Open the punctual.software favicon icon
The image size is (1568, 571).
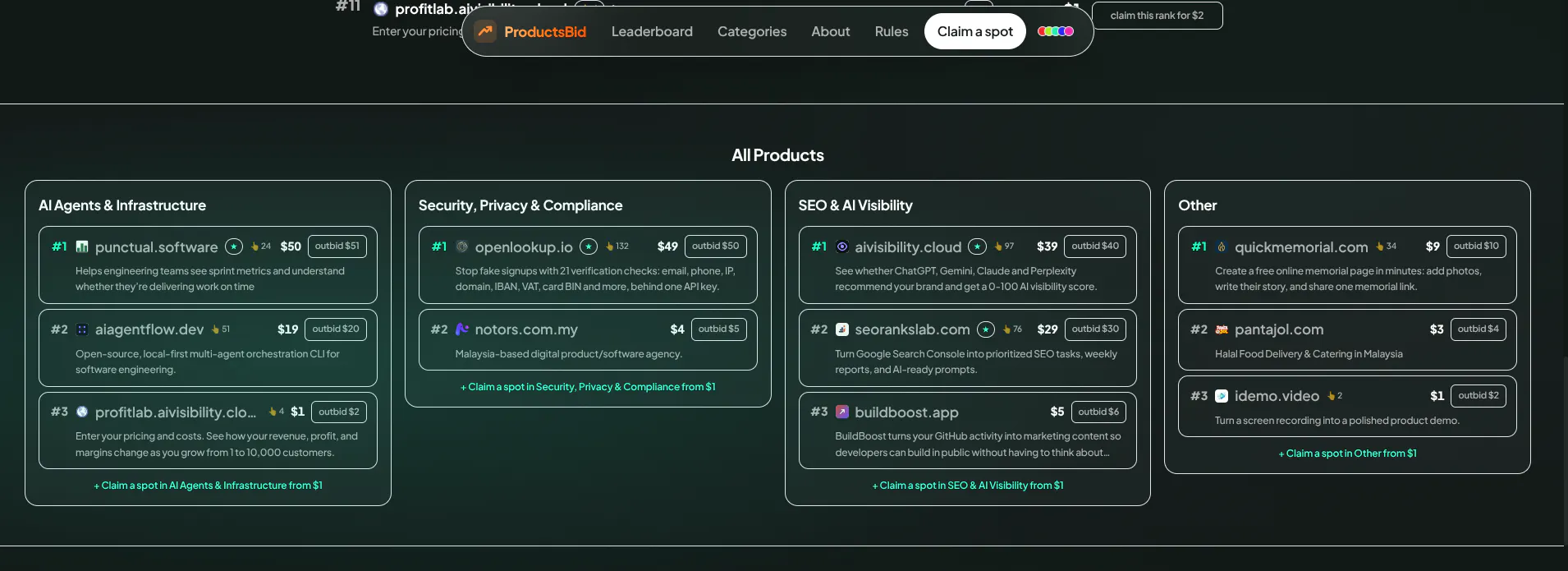pyautogui.click(x=82, y=246)
